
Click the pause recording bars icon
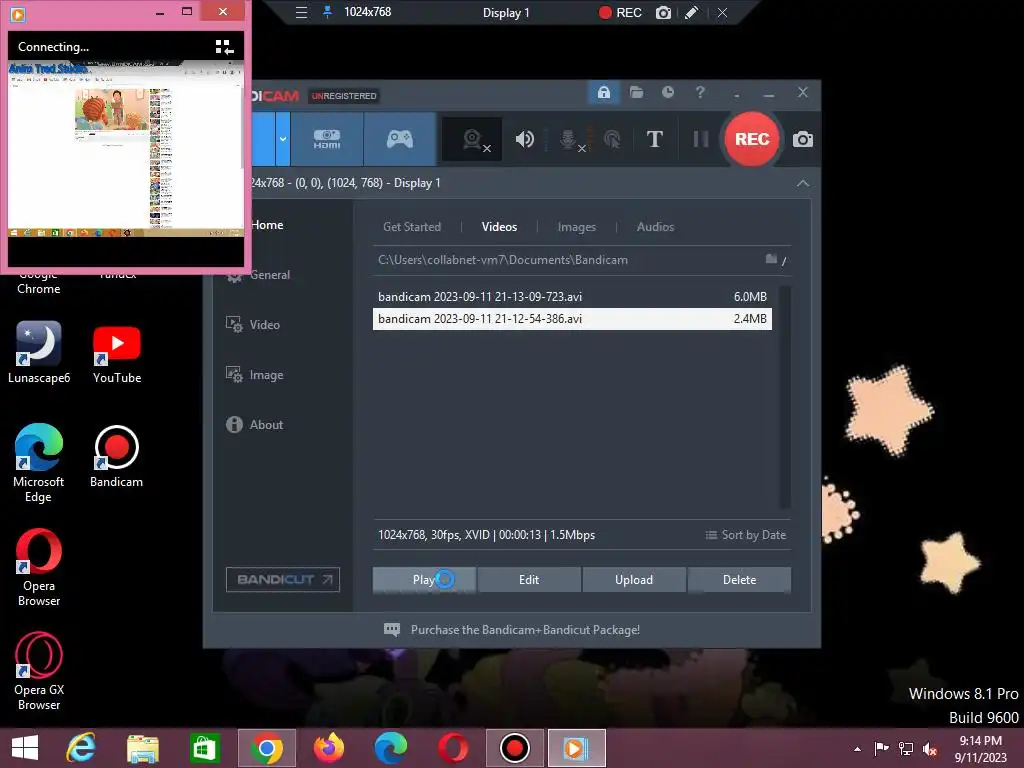[701, 139]
